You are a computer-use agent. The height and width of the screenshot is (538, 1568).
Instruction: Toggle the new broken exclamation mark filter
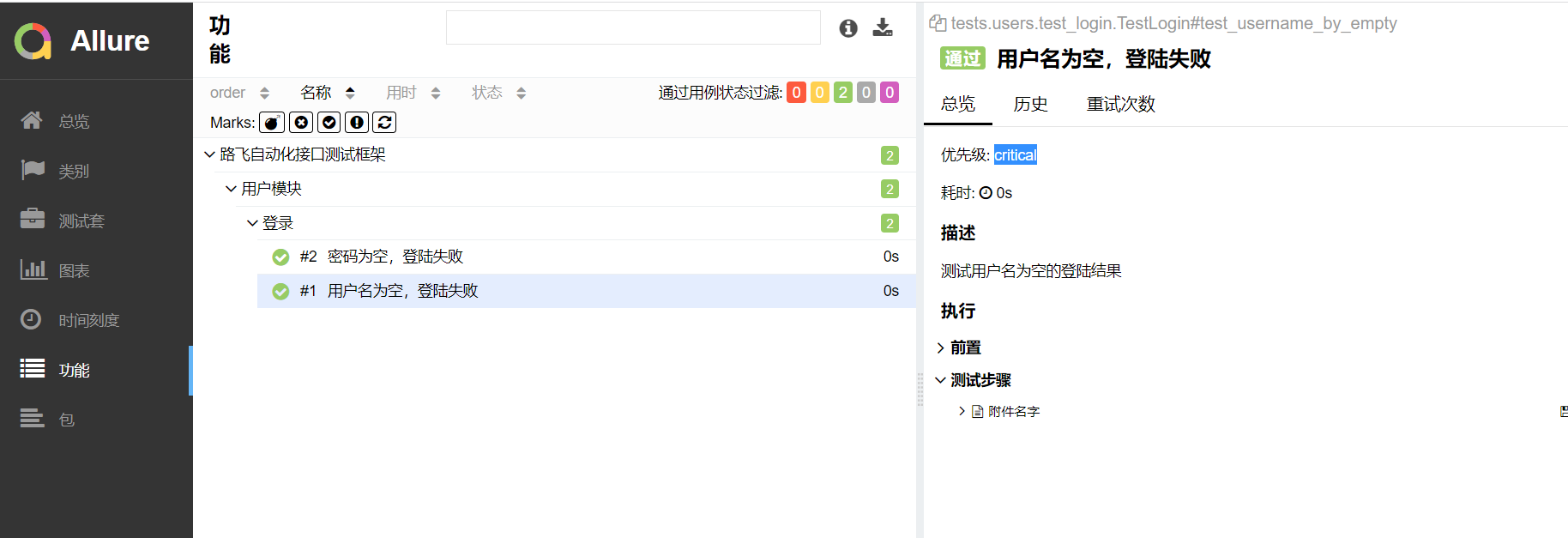[x=357, y=123]
